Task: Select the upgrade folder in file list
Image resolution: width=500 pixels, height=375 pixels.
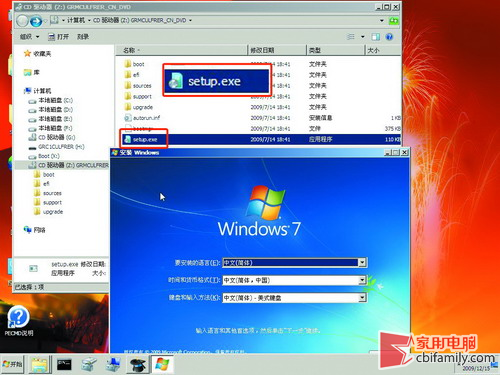Action: 139,107
